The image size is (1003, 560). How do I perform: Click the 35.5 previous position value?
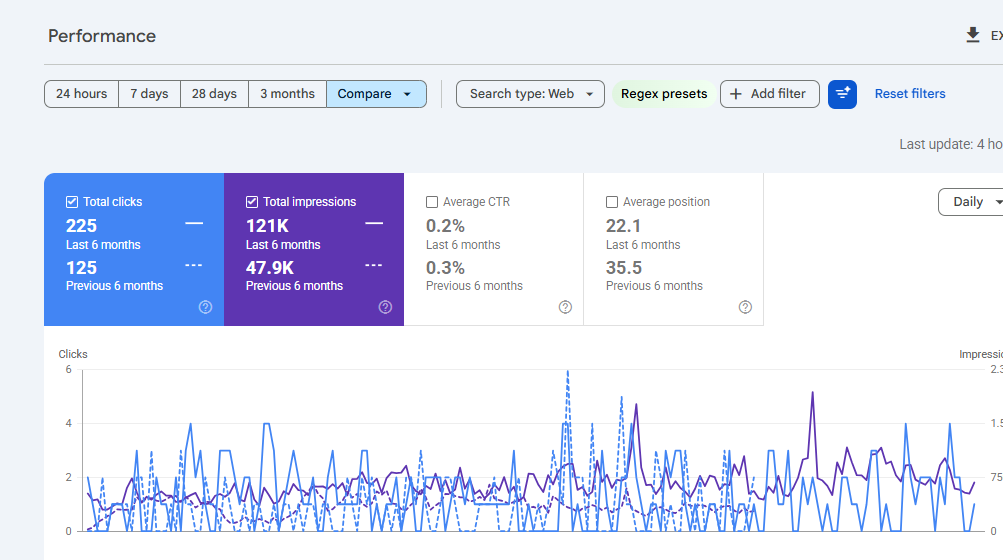point(624,268)
